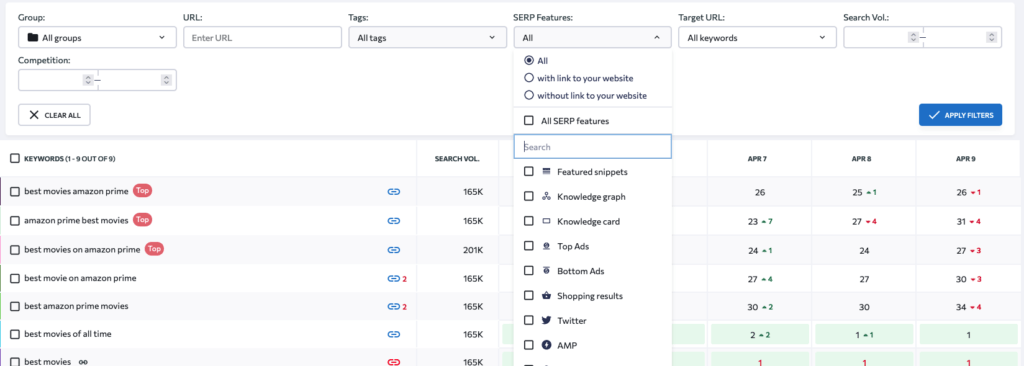
Task: Collapse the SERP Features dropdown
Action: coord(592,37)
